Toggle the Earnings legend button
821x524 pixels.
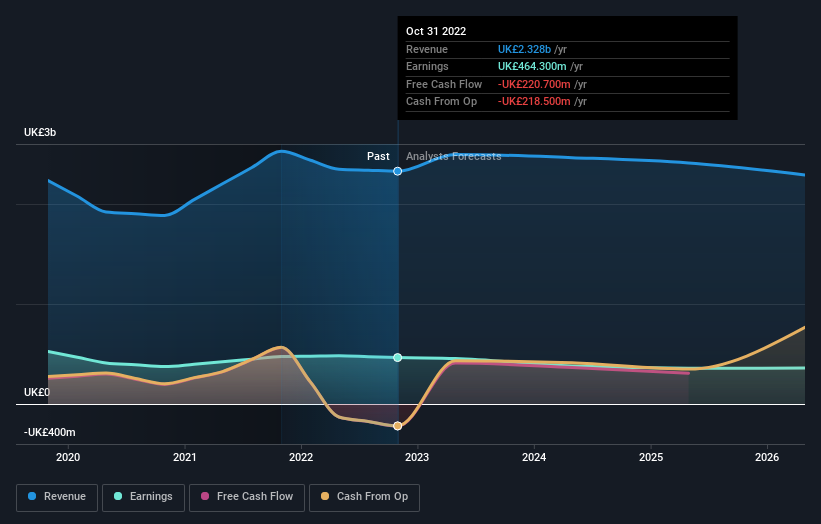[143, 497]
